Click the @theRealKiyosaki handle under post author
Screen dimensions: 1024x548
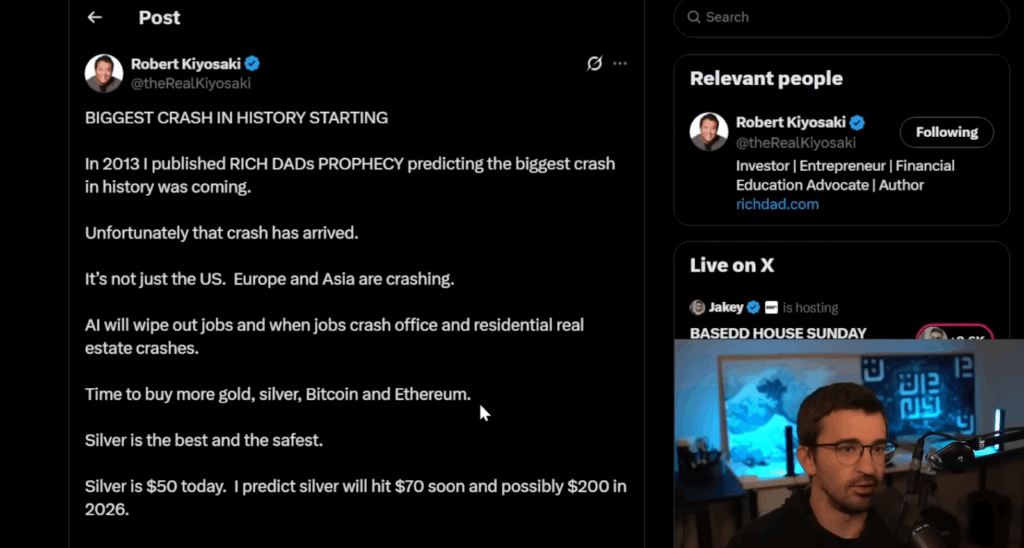coord(190,83)
